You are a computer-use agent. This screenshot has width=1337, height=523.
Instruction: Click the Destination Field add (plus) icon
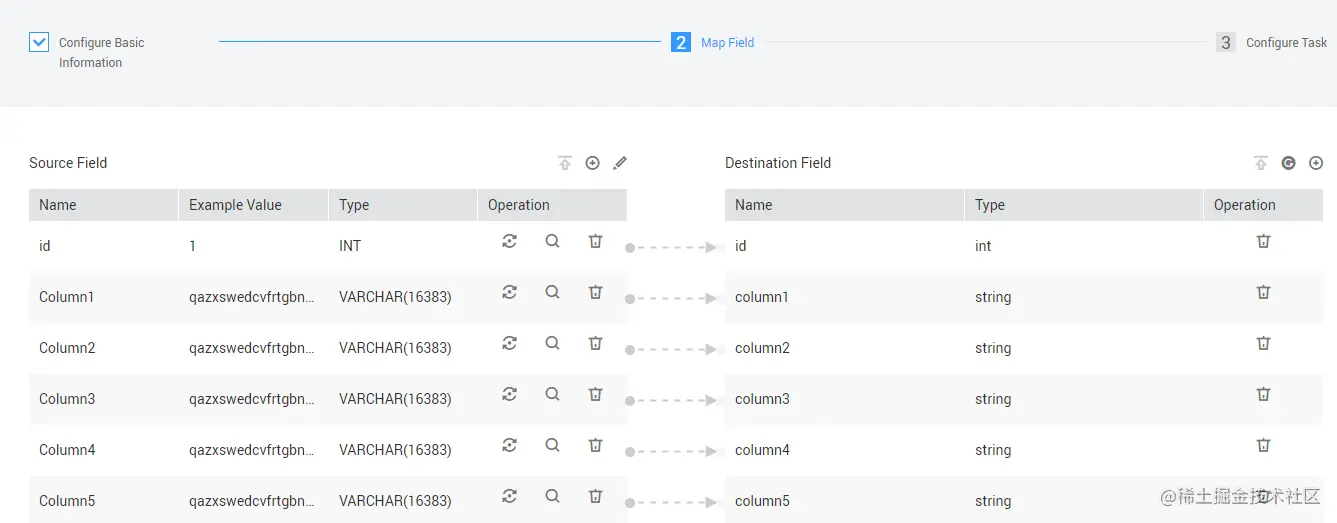[x=1316, y=163]
